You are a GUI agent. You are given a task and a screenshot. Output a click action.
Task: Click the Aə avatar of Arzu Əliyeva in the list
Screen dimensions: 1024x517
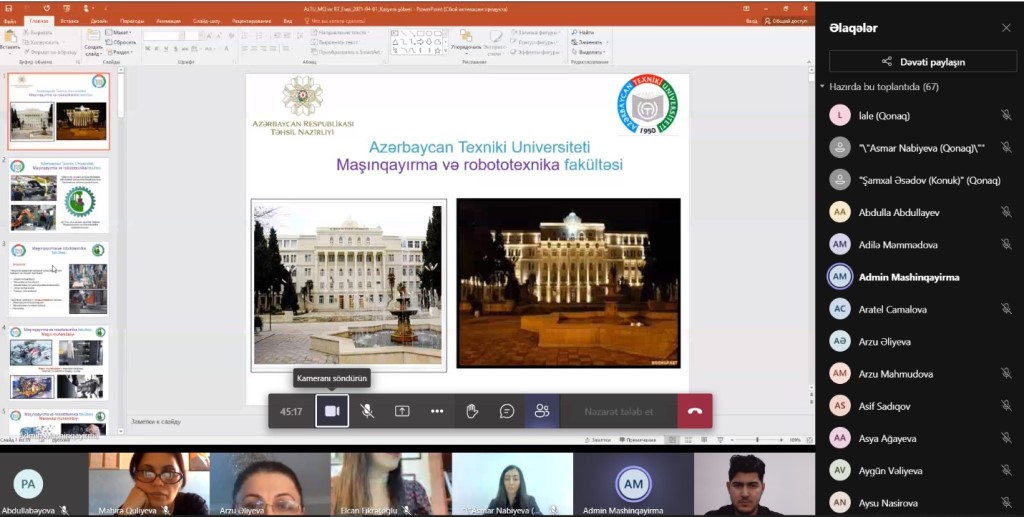[x=840, y=341]
